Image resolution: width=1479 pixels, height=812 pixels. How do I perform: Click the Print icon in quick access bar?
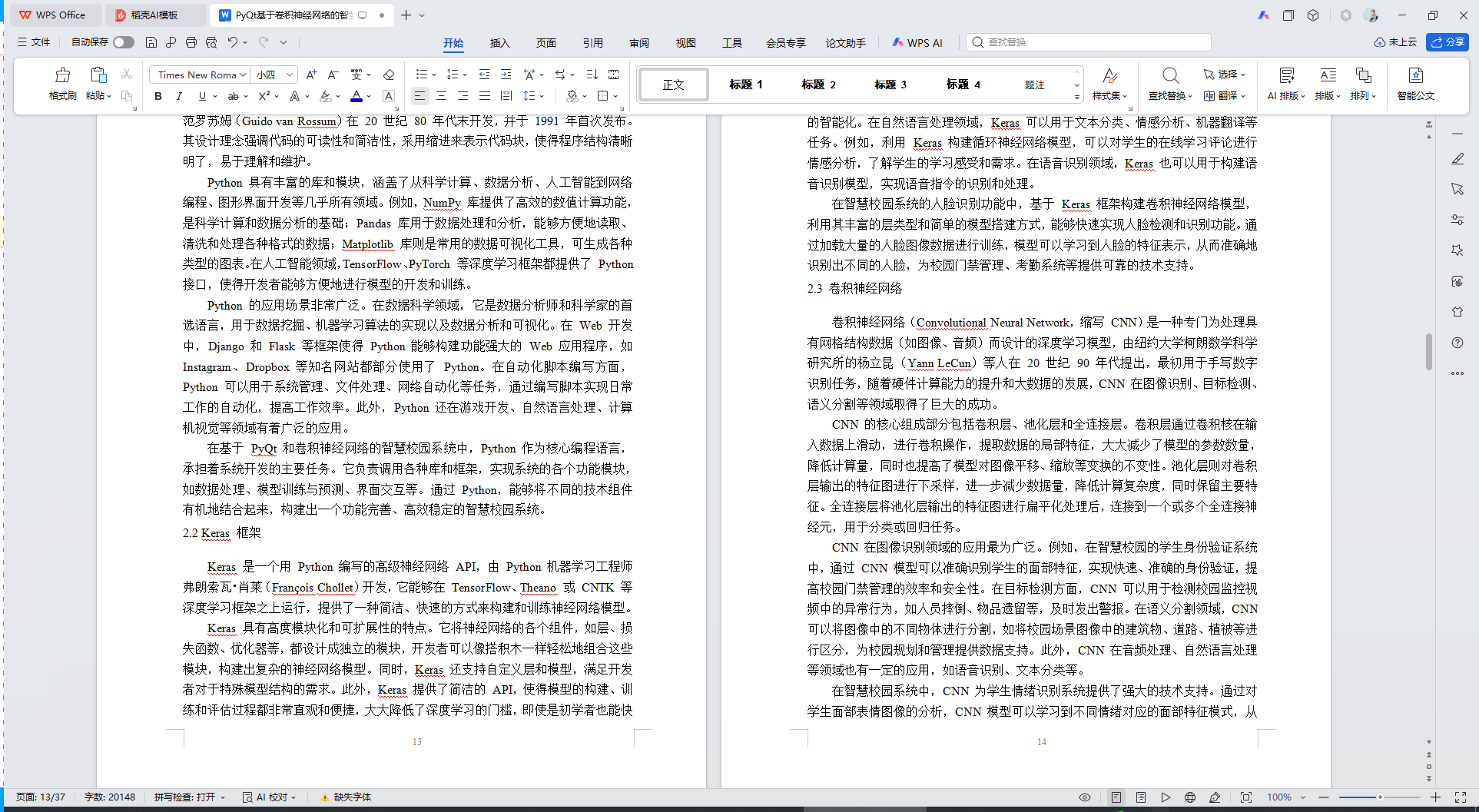click(x=191, y=42)
